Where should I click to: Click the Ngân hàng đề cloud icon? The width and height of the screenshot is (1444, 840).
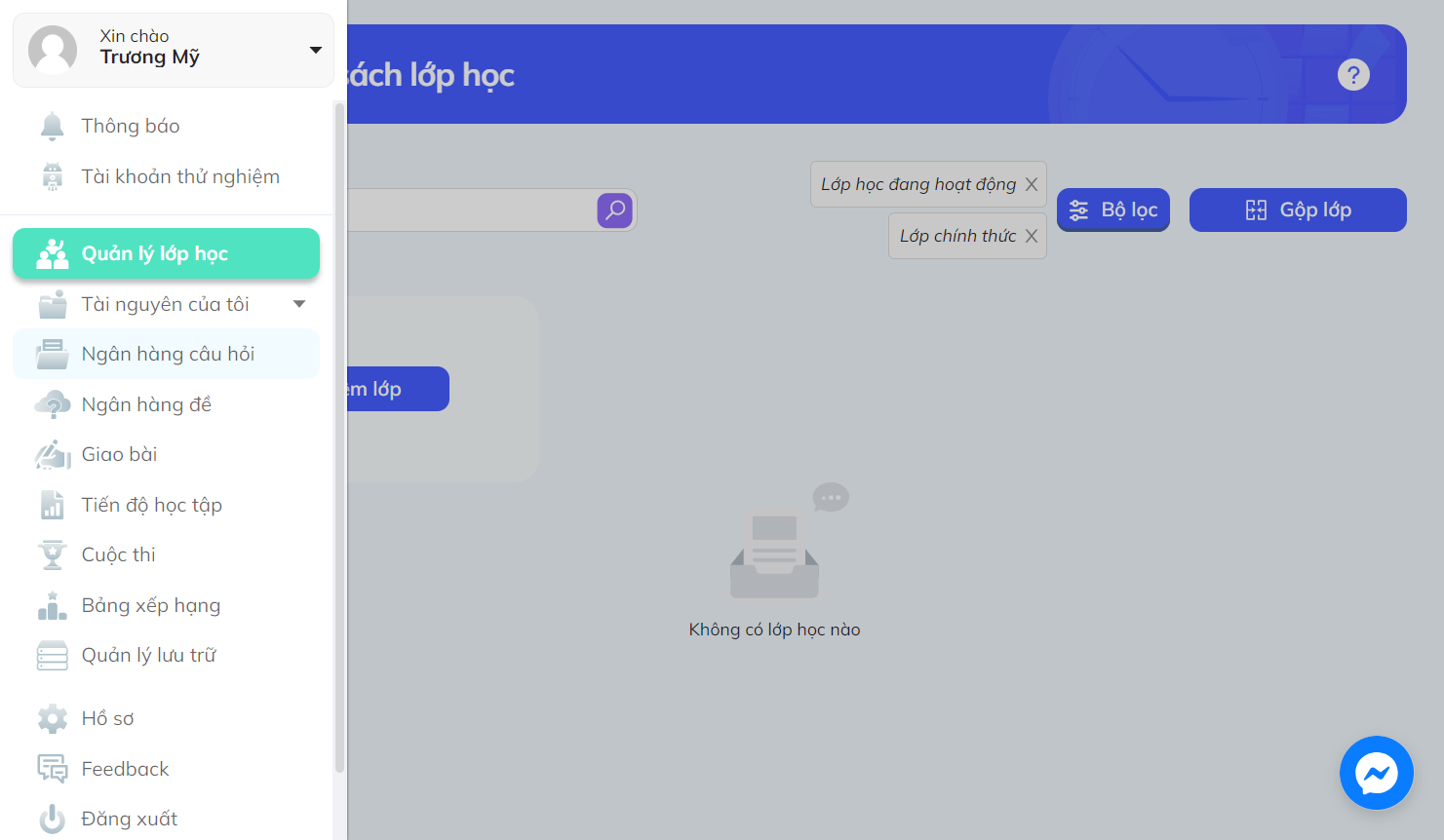coord(53,404)
